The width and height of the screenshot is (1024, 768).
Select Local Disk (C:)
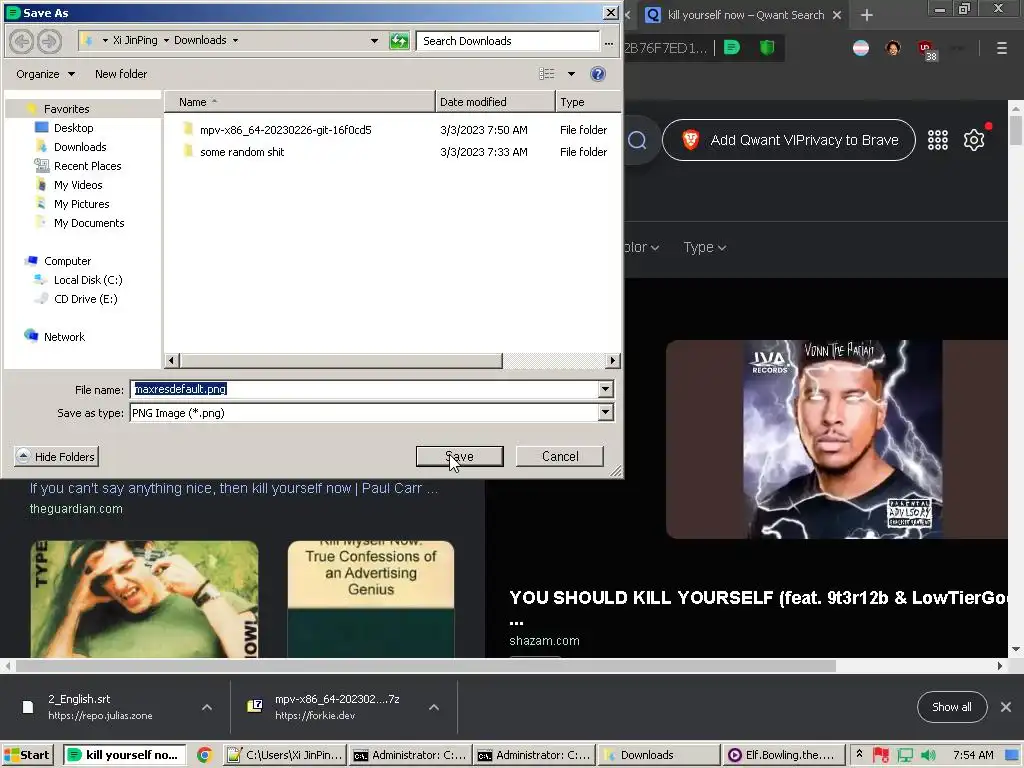88,280
